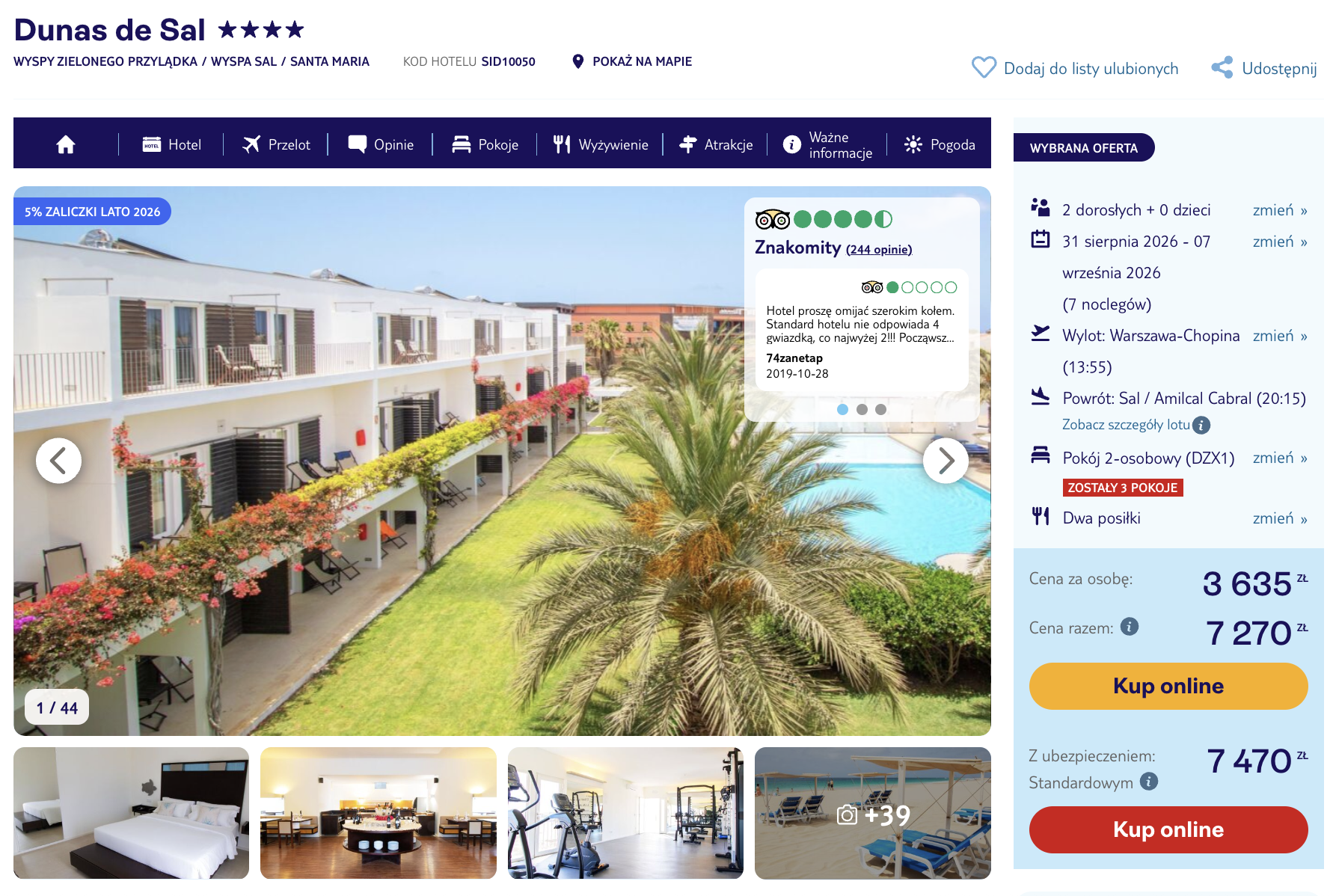The height and width of the screenshot is (896, 1333).
Task: Select third review carousel dot
Action: (x=881, y=409)
